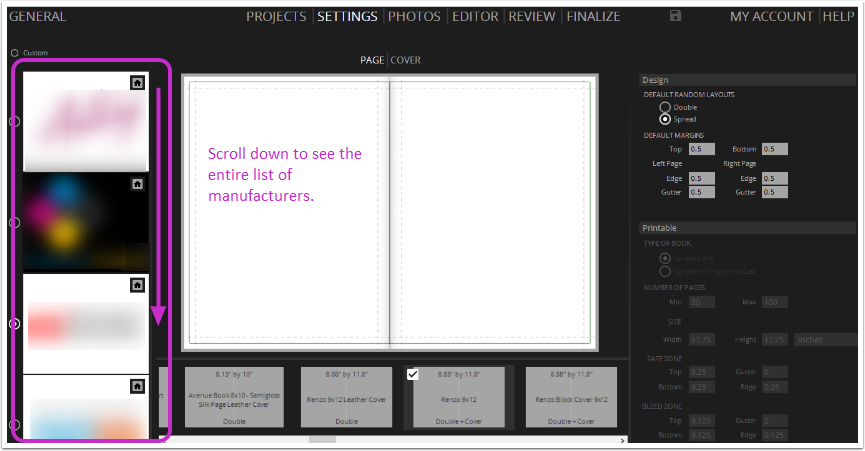
Task: Choose Double default random layout
Action: click(665, 107)
